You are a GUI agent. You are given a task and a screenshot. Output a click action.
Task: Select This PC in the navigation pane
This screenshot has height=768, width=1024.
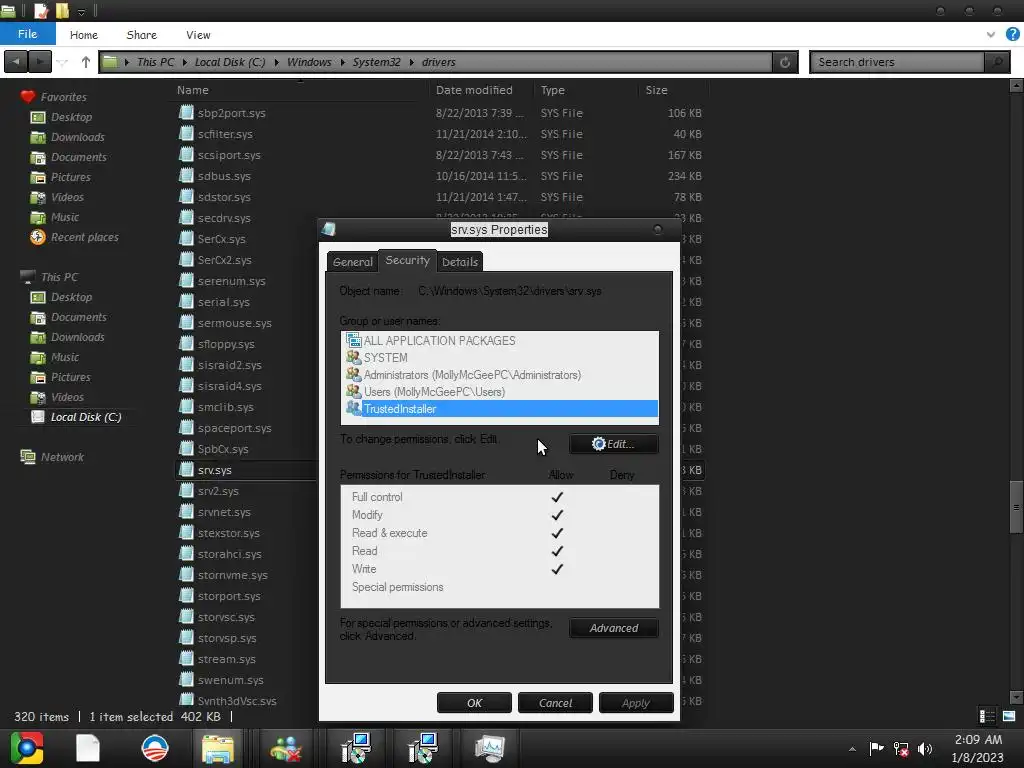point(59,277)
